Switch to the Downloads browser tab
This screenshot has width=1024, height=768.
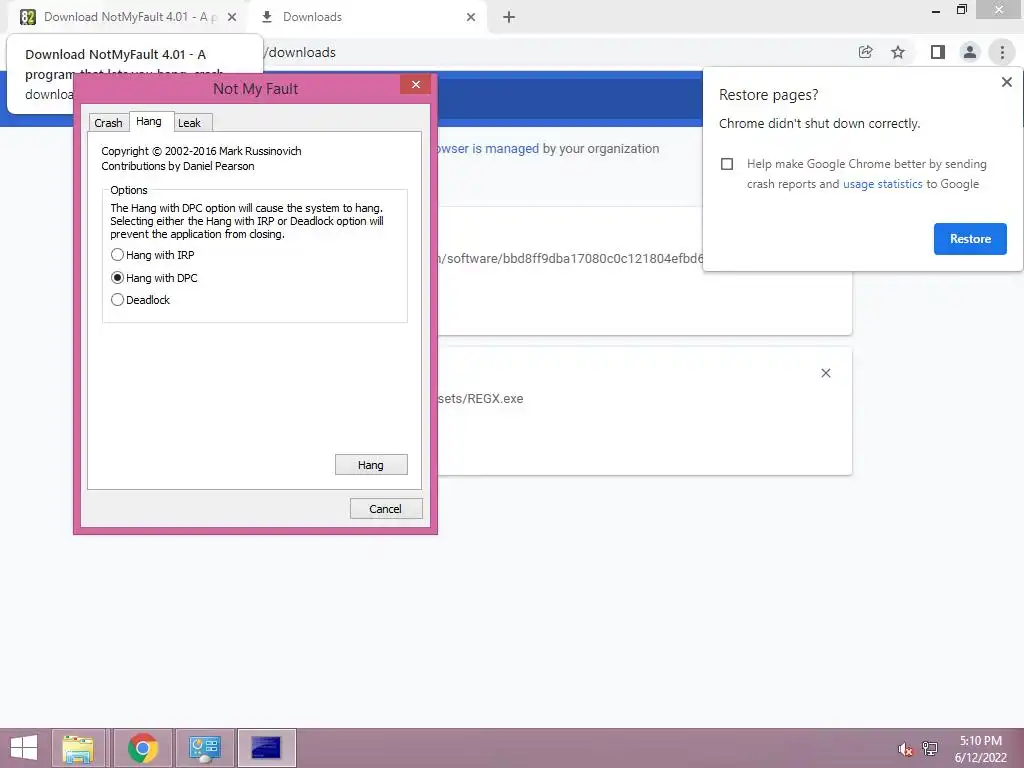pos(369,17)
